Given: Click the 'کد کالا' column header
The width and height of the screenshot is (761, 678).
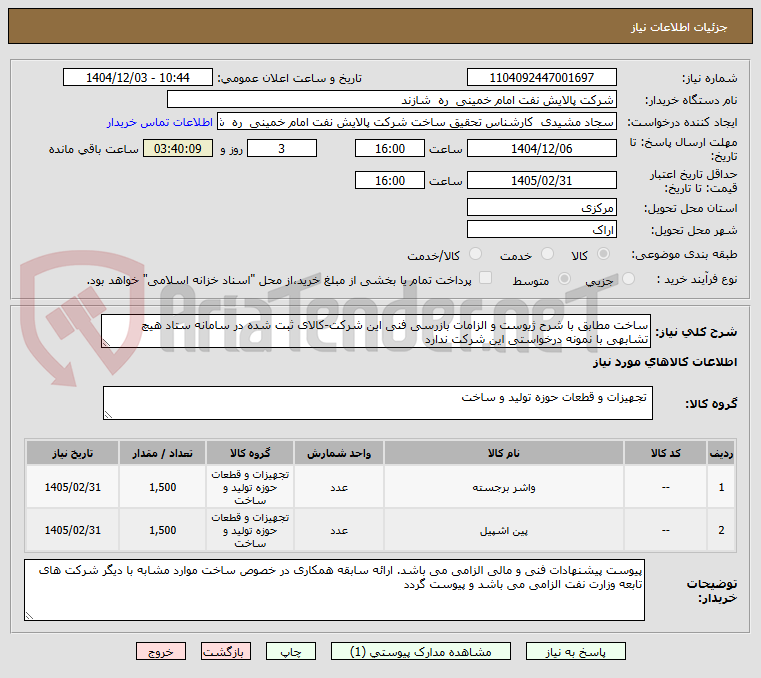Looking at the screenshot, I should point(665,453).
